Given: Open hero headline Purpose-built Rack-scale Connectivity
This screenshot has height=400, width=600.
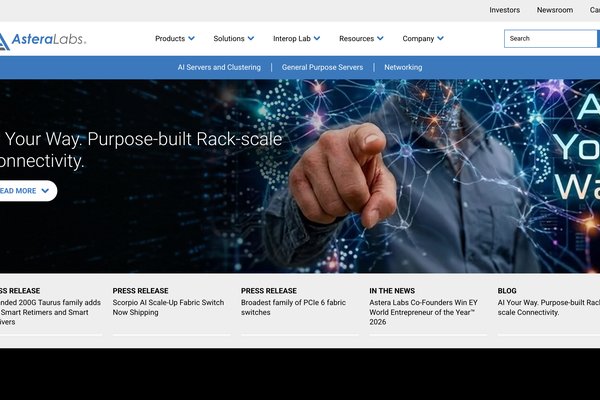Looking at the screenshot, I should tap(141, 150).
